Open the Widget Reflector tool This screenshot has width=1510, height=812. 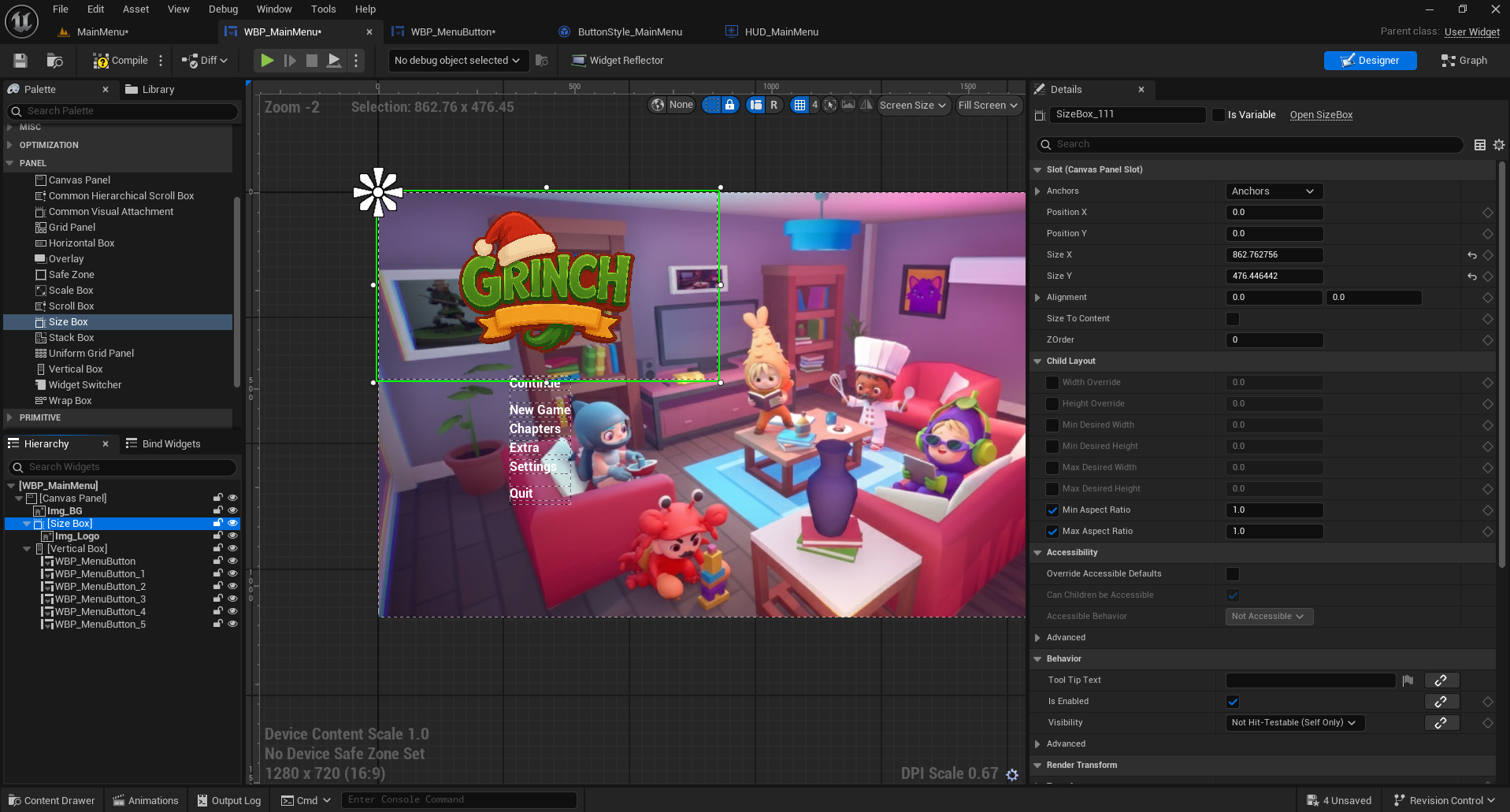[618, 61]
